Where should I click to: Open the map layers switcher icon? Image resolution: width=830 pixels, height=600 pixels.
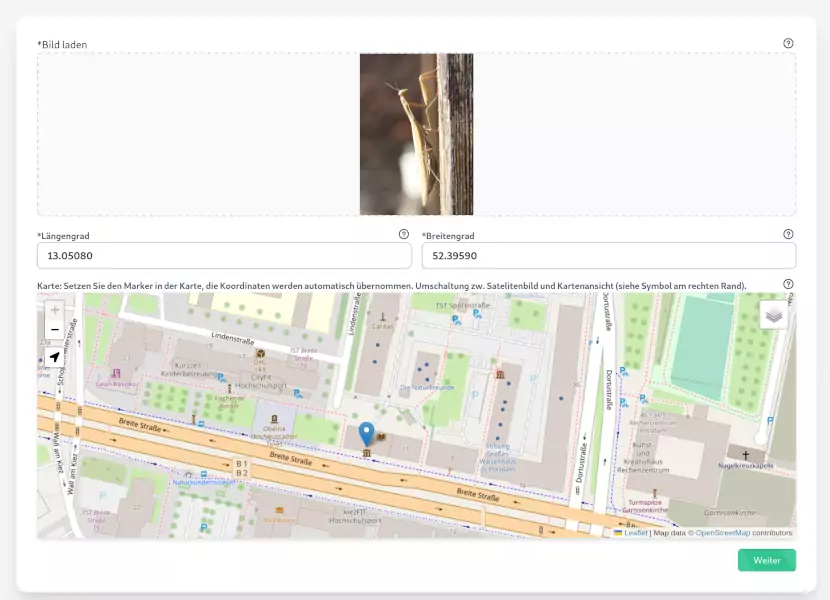point(773,315)
